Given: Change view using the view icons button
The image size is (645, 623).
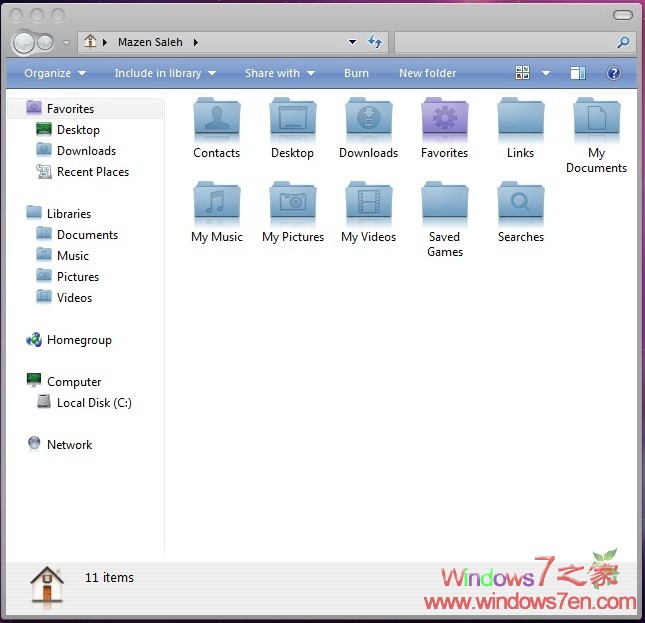Looking at the screenshot, I should 522,73.
